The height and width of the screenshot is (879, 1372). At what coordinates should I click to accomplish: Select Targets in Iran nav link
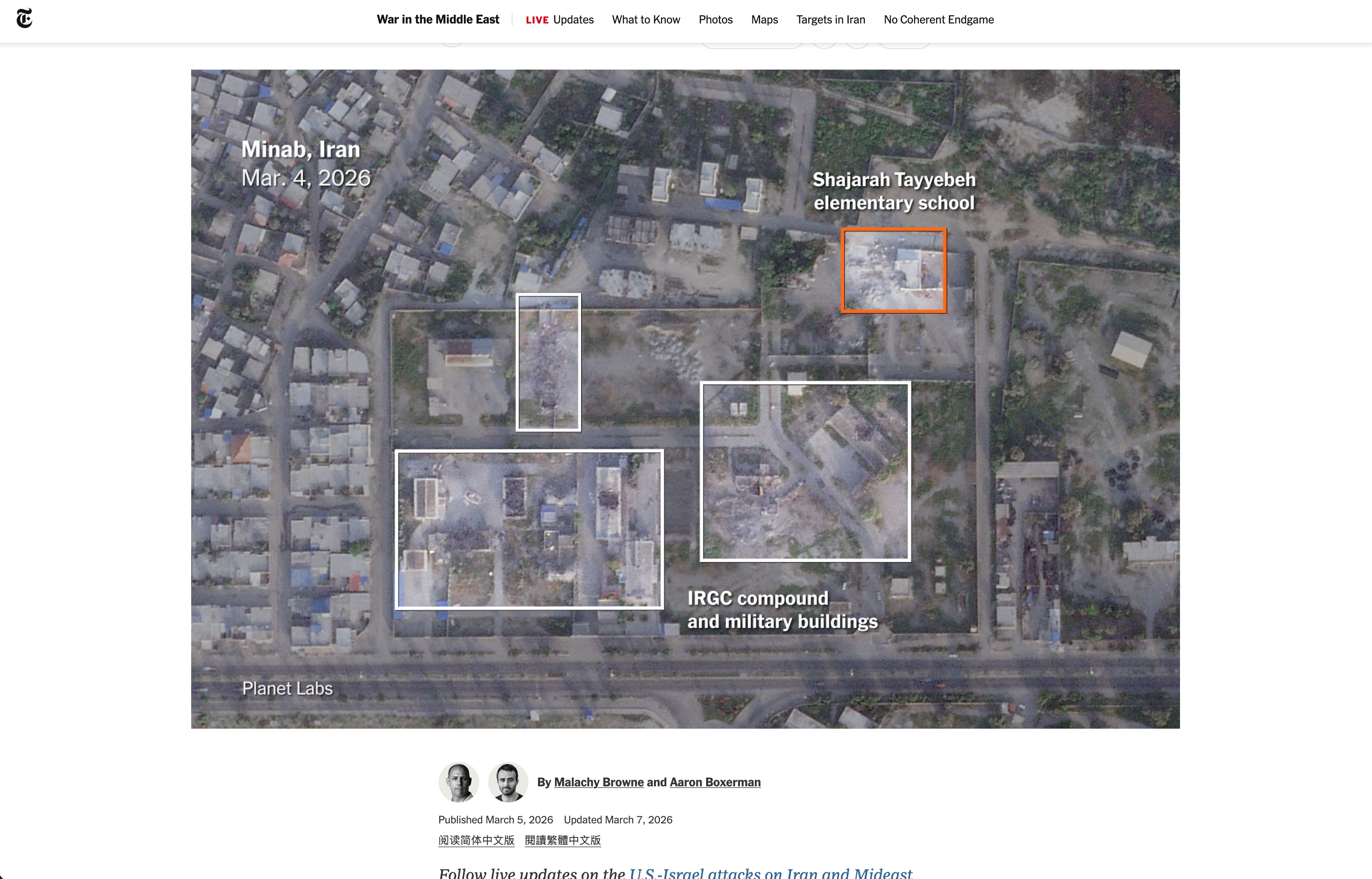830,19
